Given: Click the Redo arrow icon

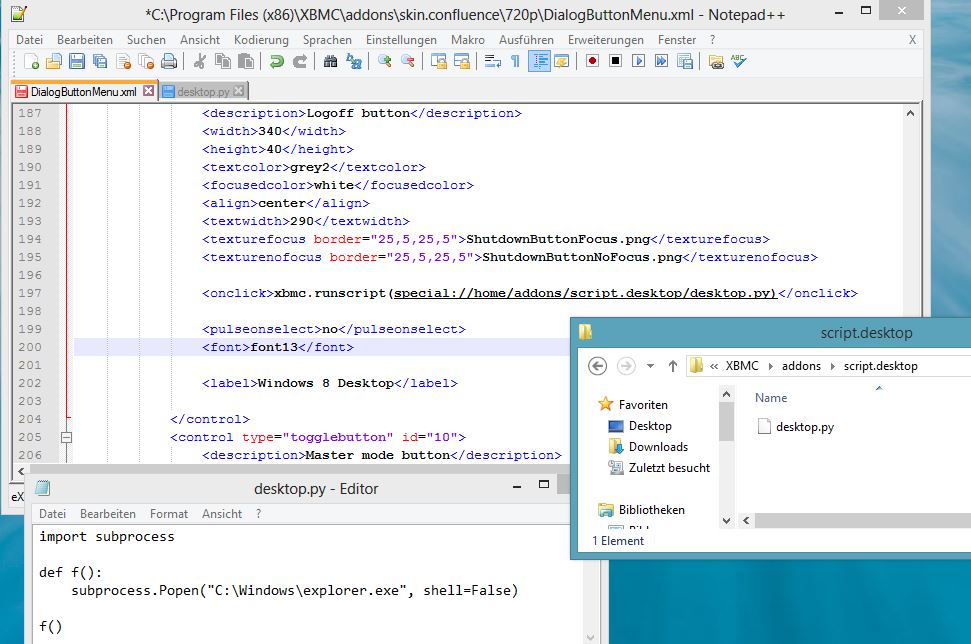Looking at the screenshot, I should [300, 61].
